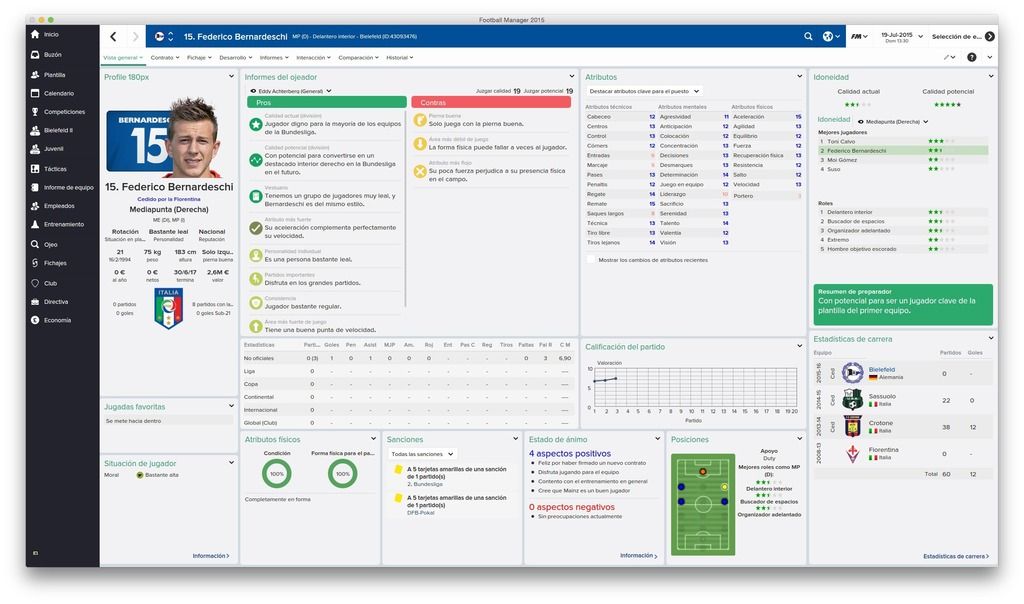Open the Comparación menu

358,57
